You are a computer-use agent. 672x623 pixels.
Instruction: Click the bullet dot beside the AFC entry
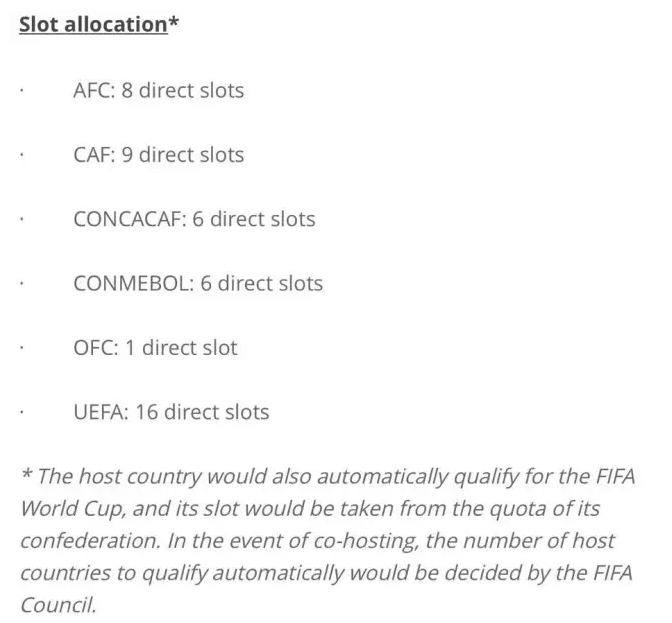coord(21,91)
